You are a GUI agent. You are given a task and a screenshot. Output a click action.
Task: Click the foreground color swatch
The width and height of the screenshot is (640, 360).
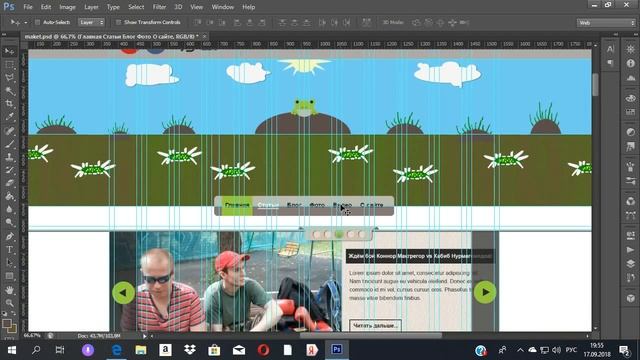(7, 324)
